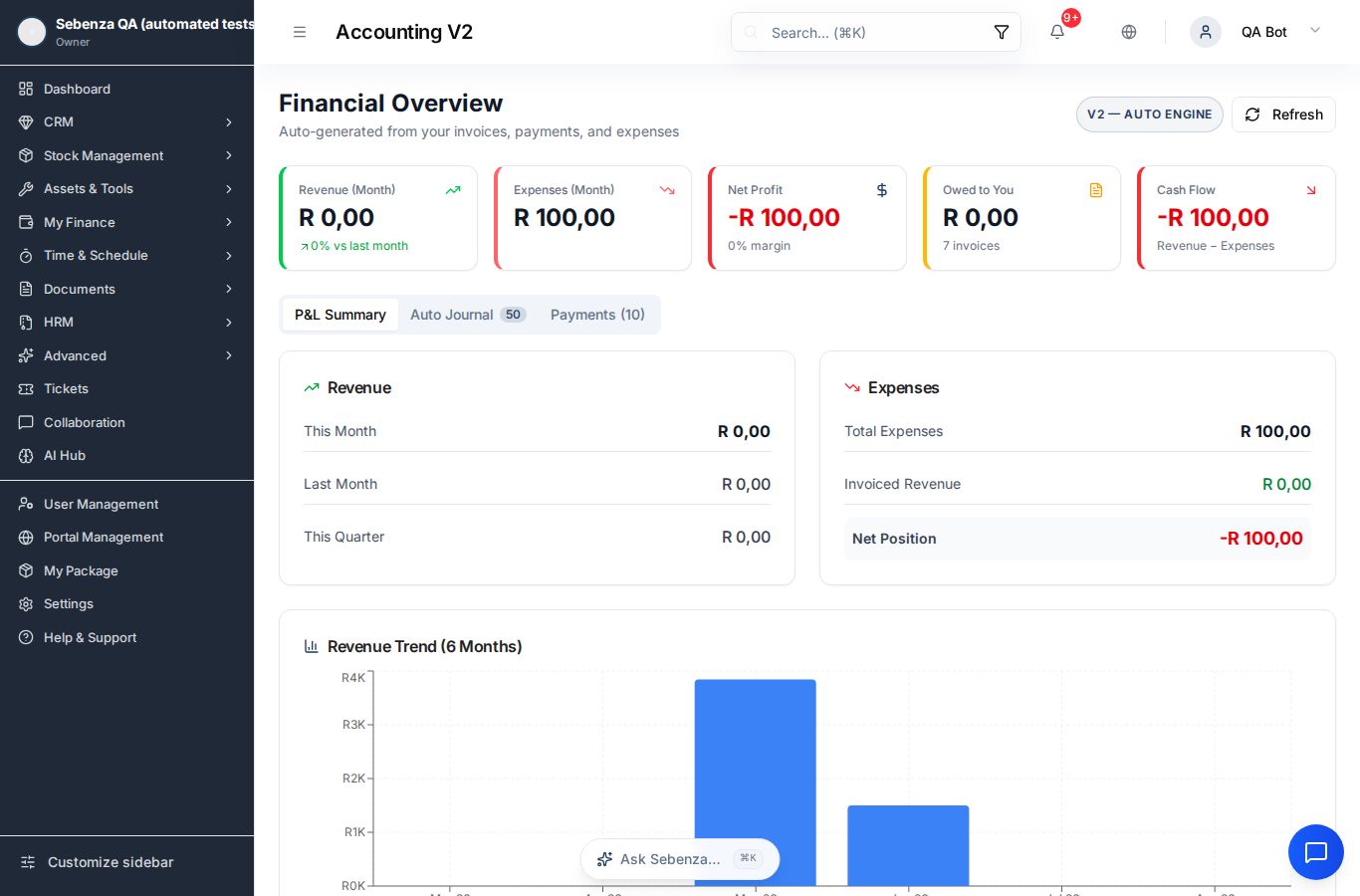Click the hamburger menu icon in header
Image resolution: width=1360 pixels, height=896 pixels.
[299, 32]
